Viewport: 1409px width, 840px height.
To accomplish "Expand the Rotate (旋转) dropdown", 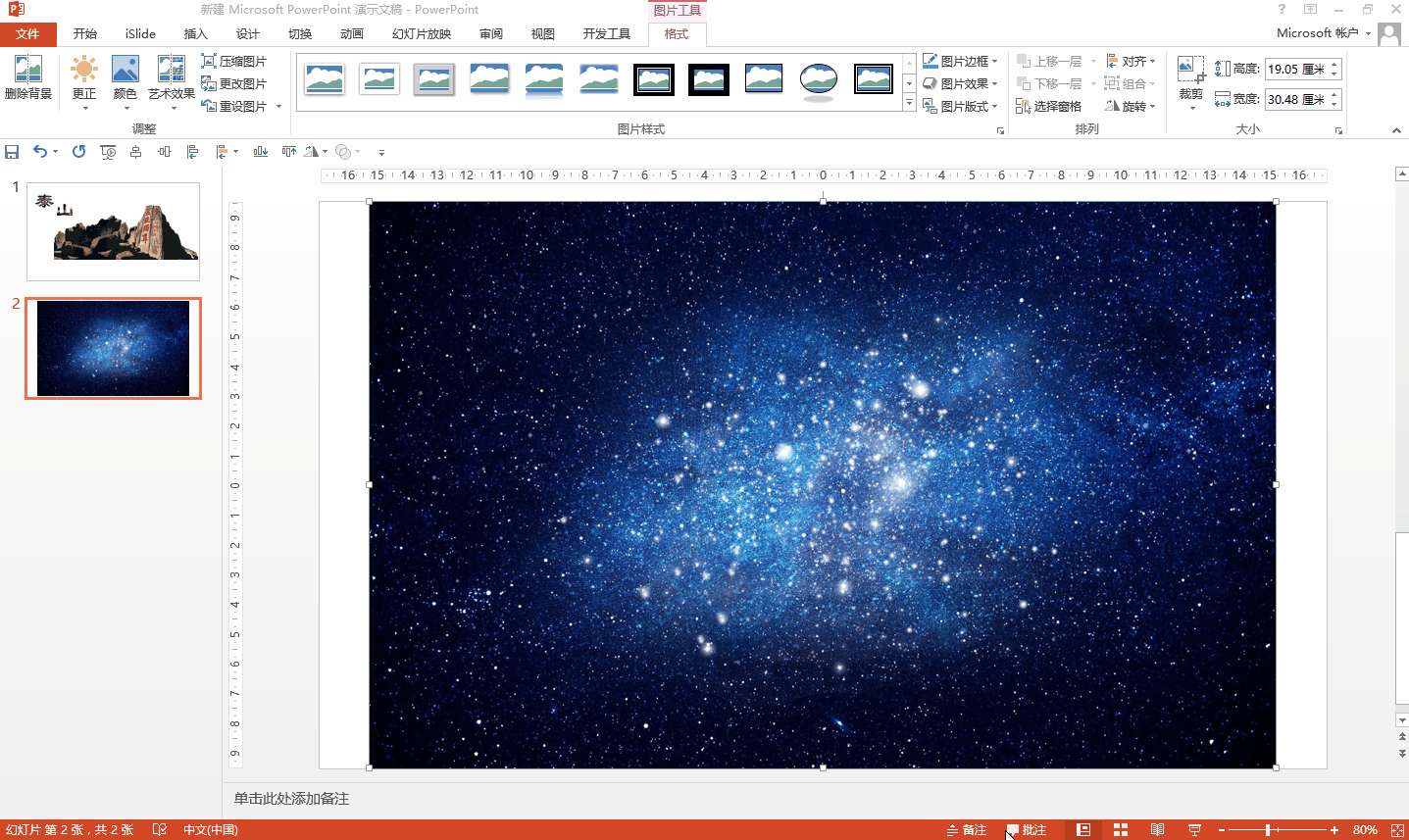I will point(1130,106).
